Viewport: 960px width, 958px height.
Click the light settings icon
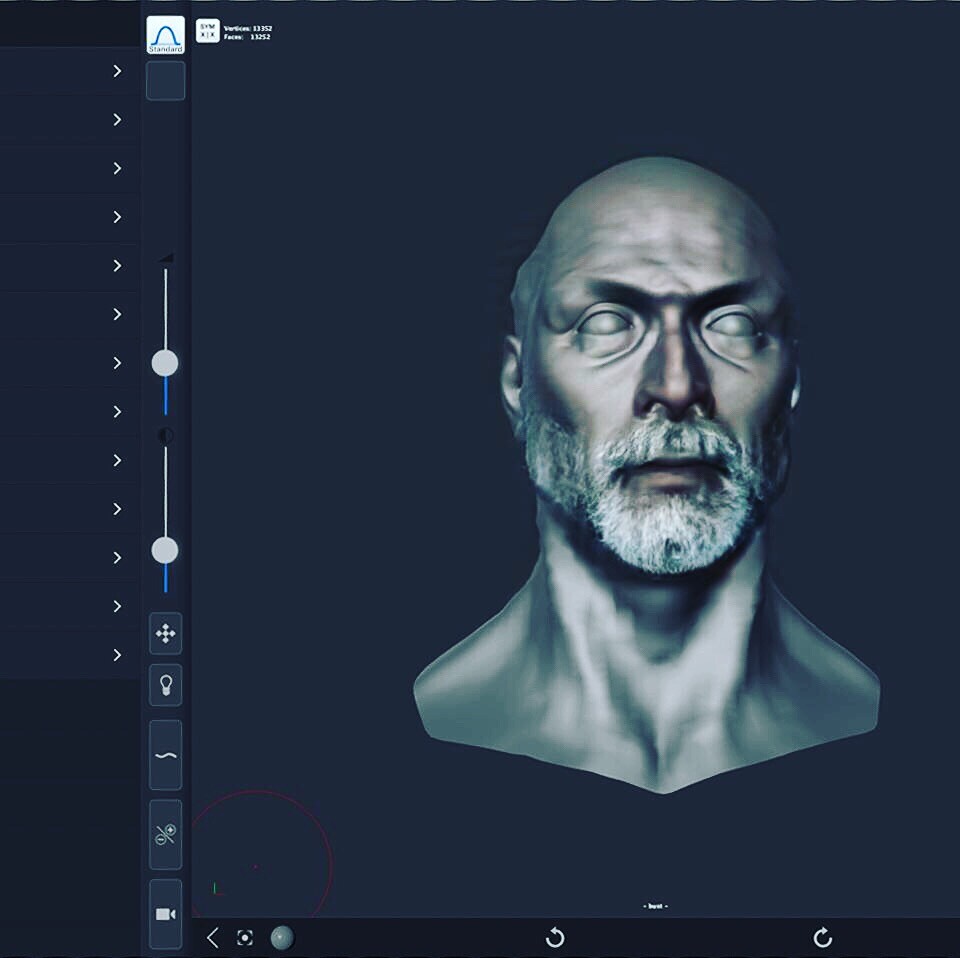pos(165,684)
